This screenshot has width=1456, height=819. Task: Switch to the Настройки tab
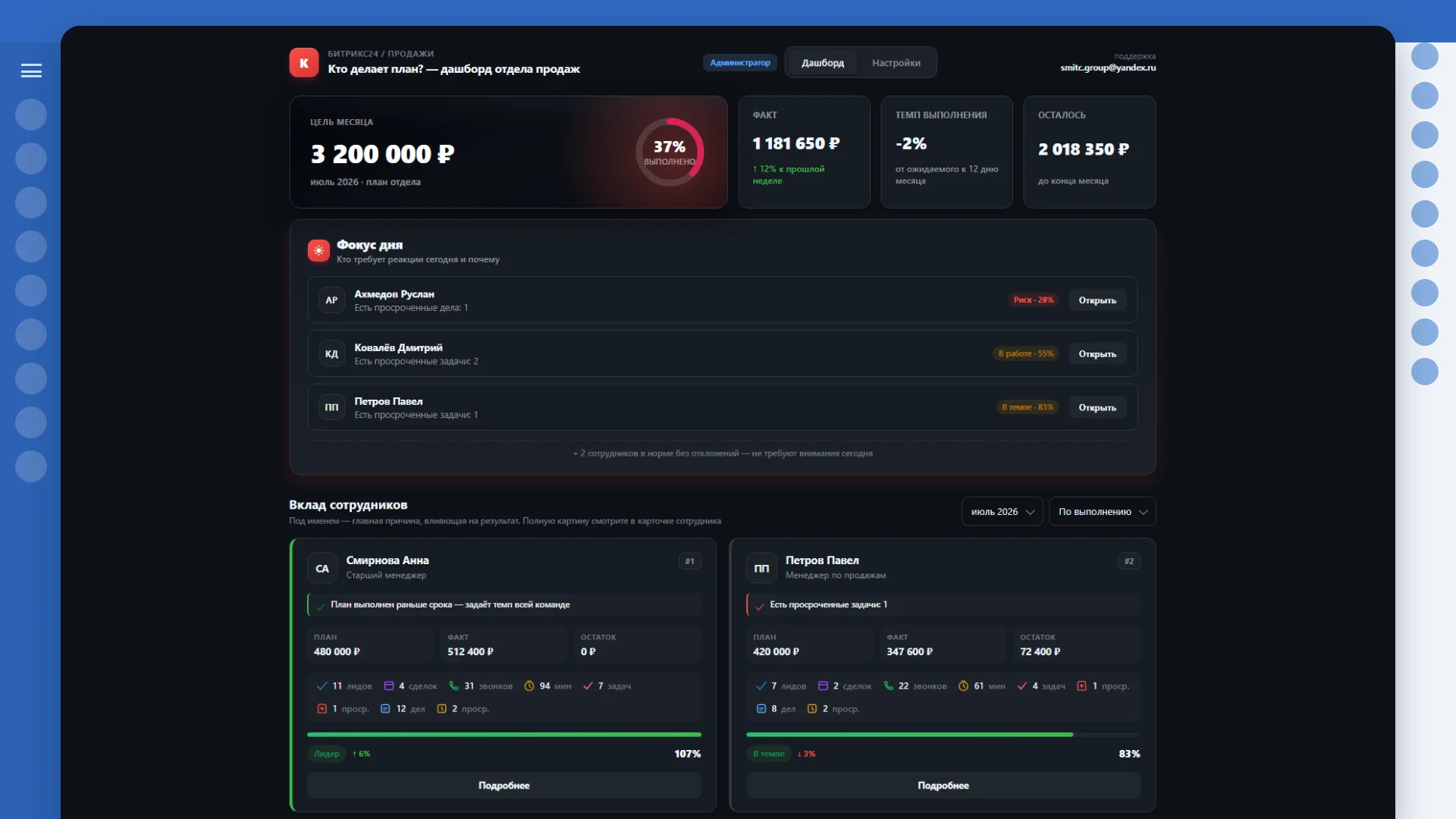[x=896, y=63]
